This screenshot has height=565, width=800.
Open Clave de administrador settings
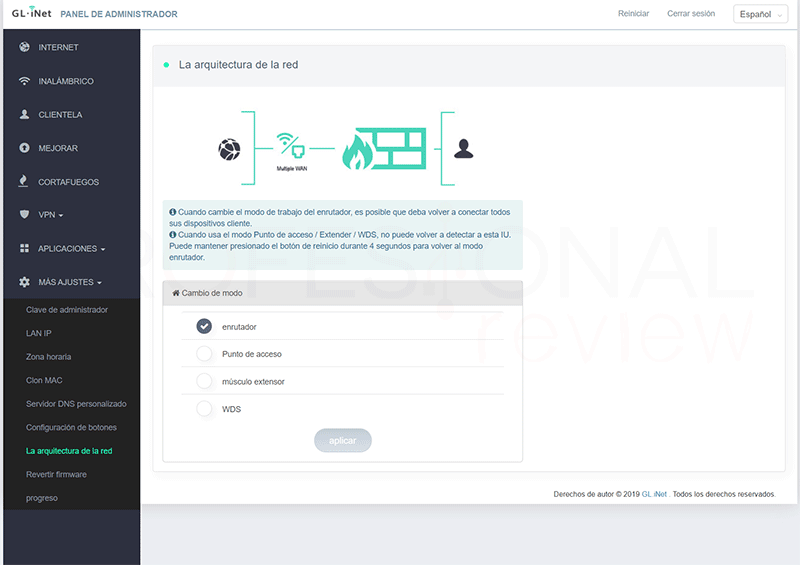(x=67, y=310)
